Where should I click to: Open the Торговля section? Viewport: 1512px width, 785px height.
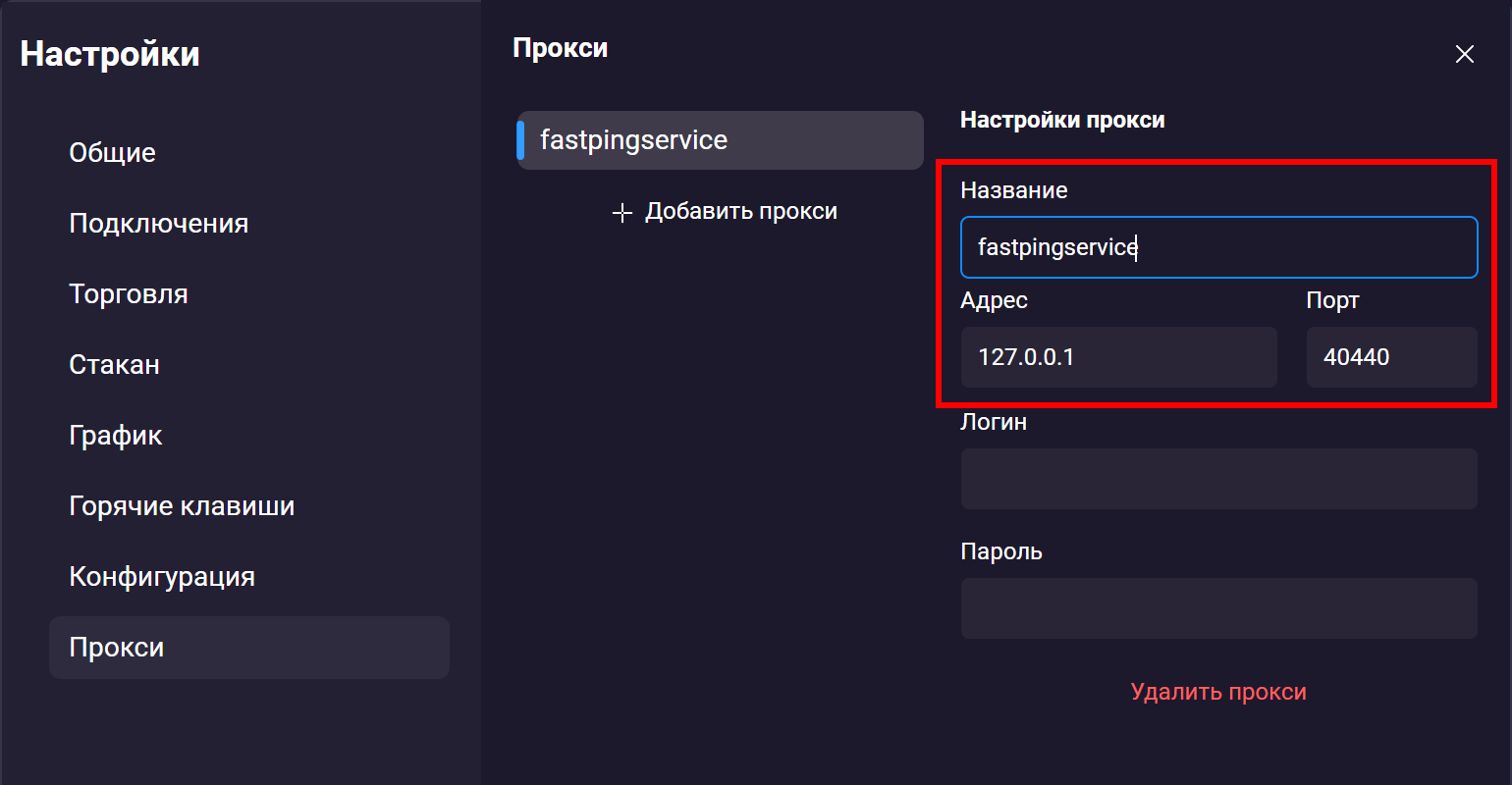[x=128, y=294]
